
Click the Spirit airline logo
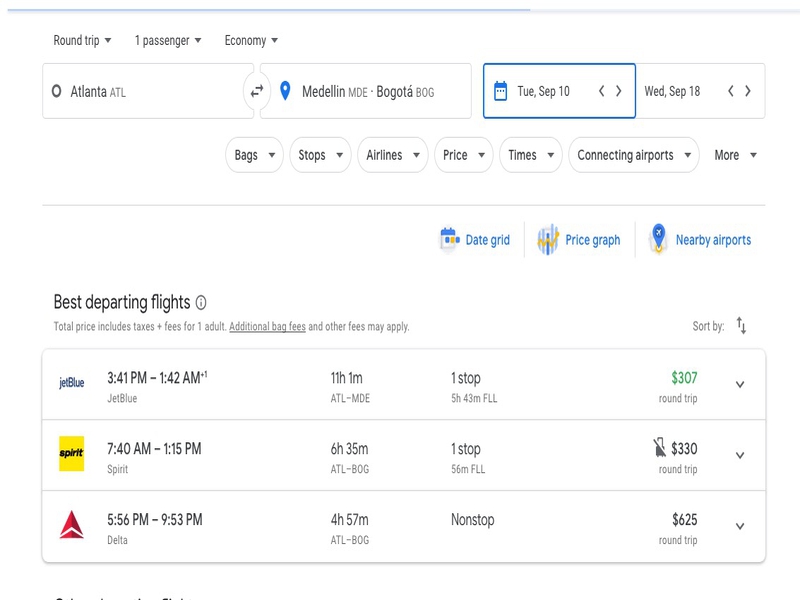click(x=71, y=454)
